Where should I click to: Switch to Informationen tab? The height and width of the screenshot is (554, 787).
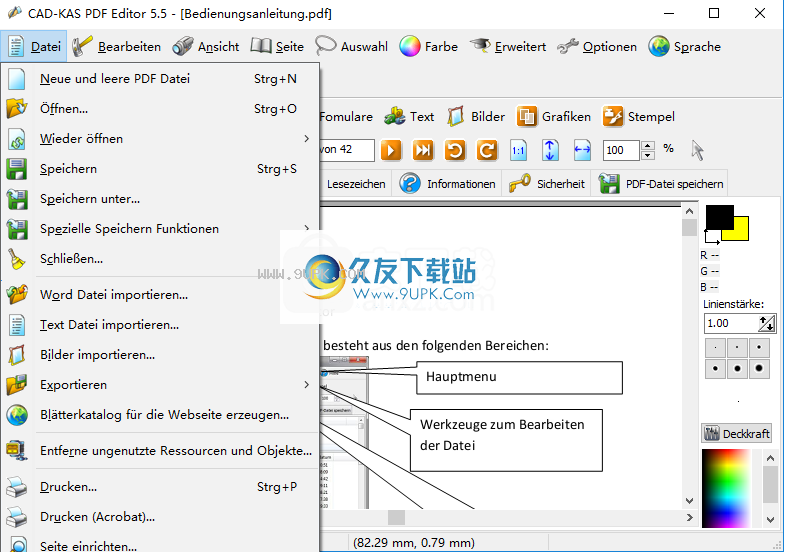tap(448, 184)
